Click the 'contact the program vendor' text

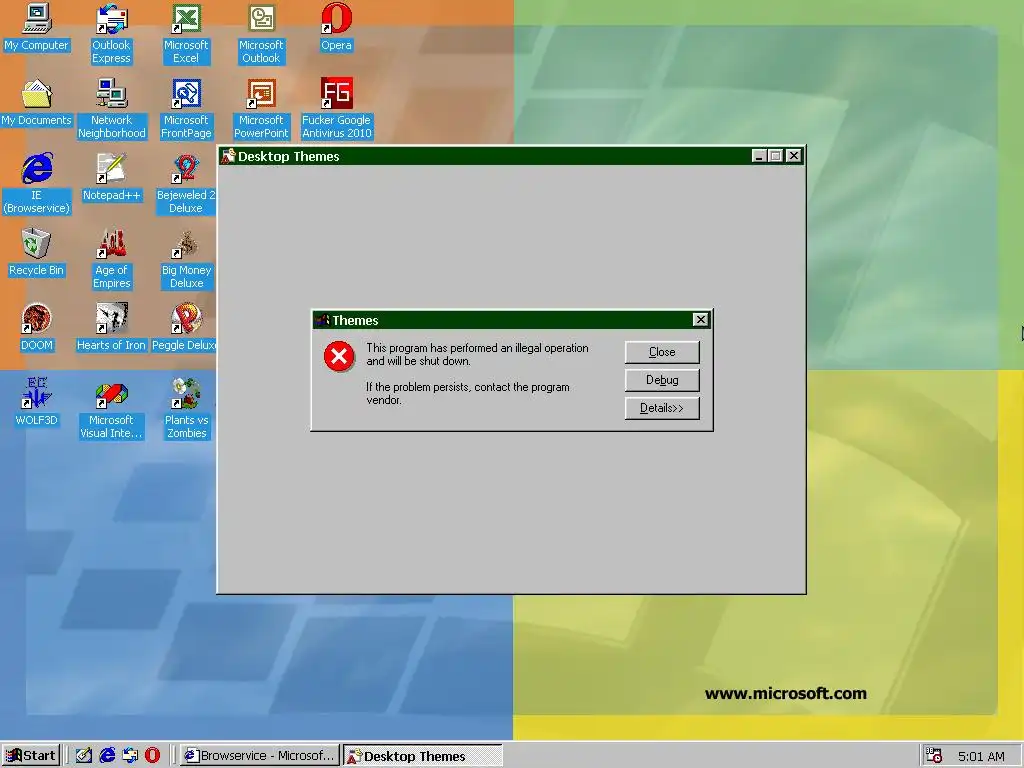coord(468,393)
